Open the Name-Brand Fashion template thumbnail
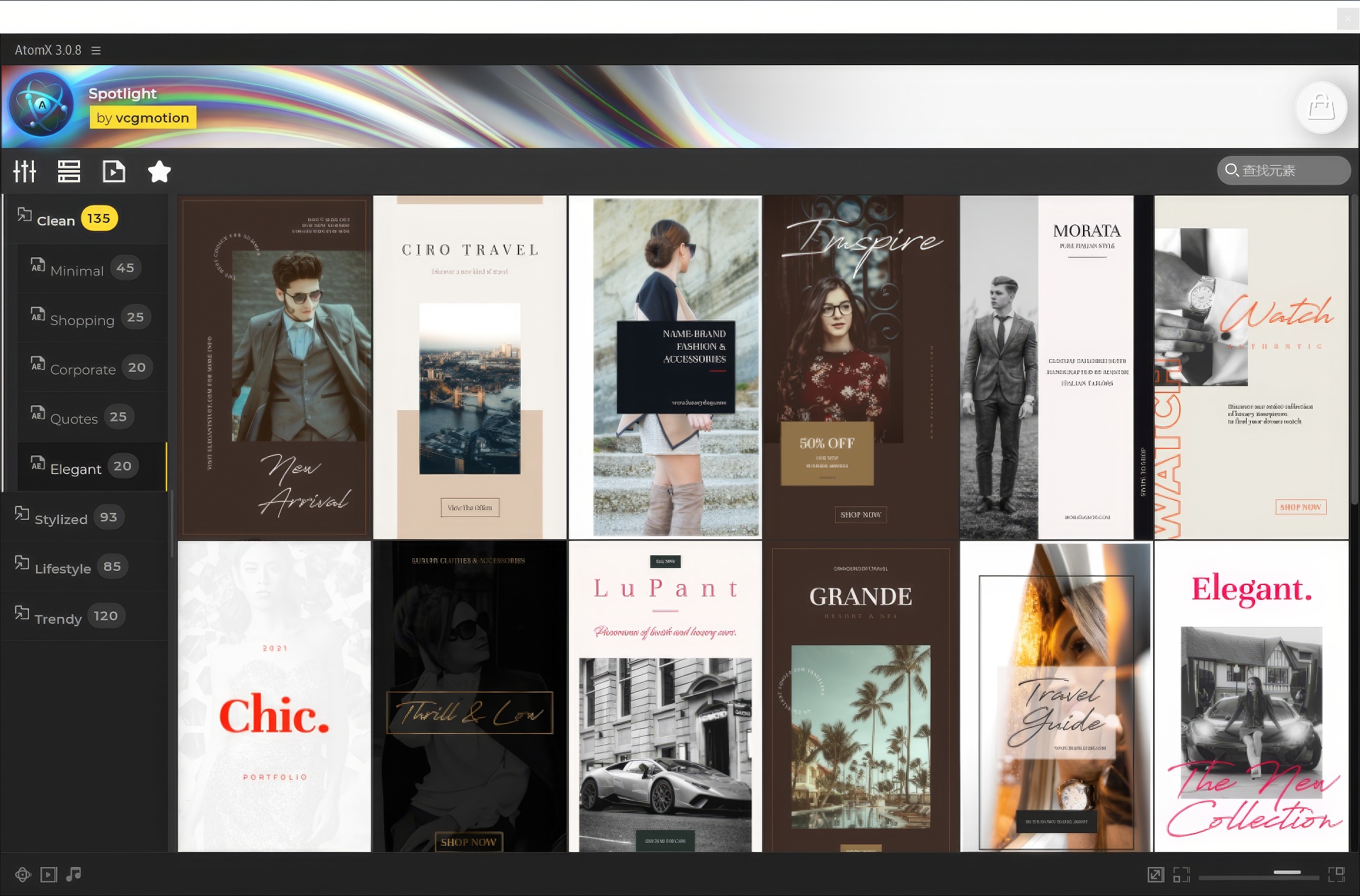This screenshot has width=1360, height=896. pyautogui.click(x=665, y=367)
